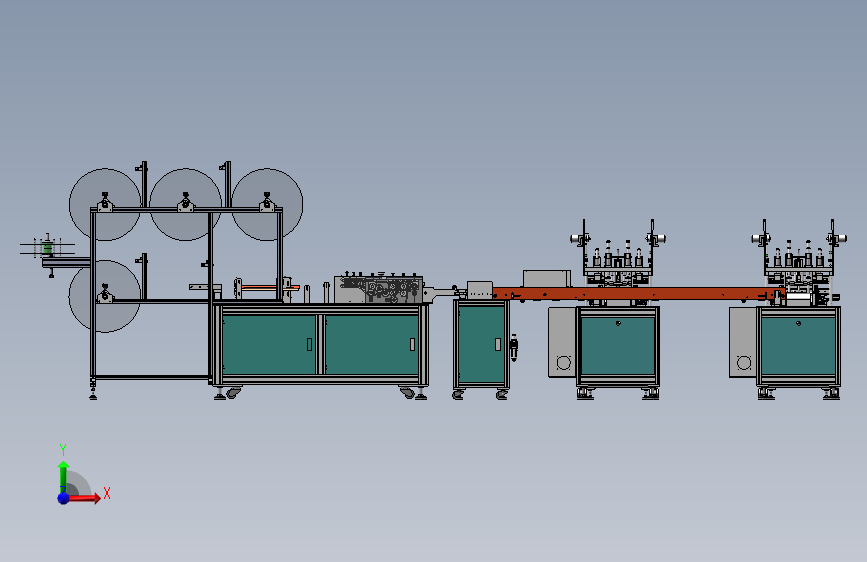Select left teal door of main machine cabinet

point(269,344)
